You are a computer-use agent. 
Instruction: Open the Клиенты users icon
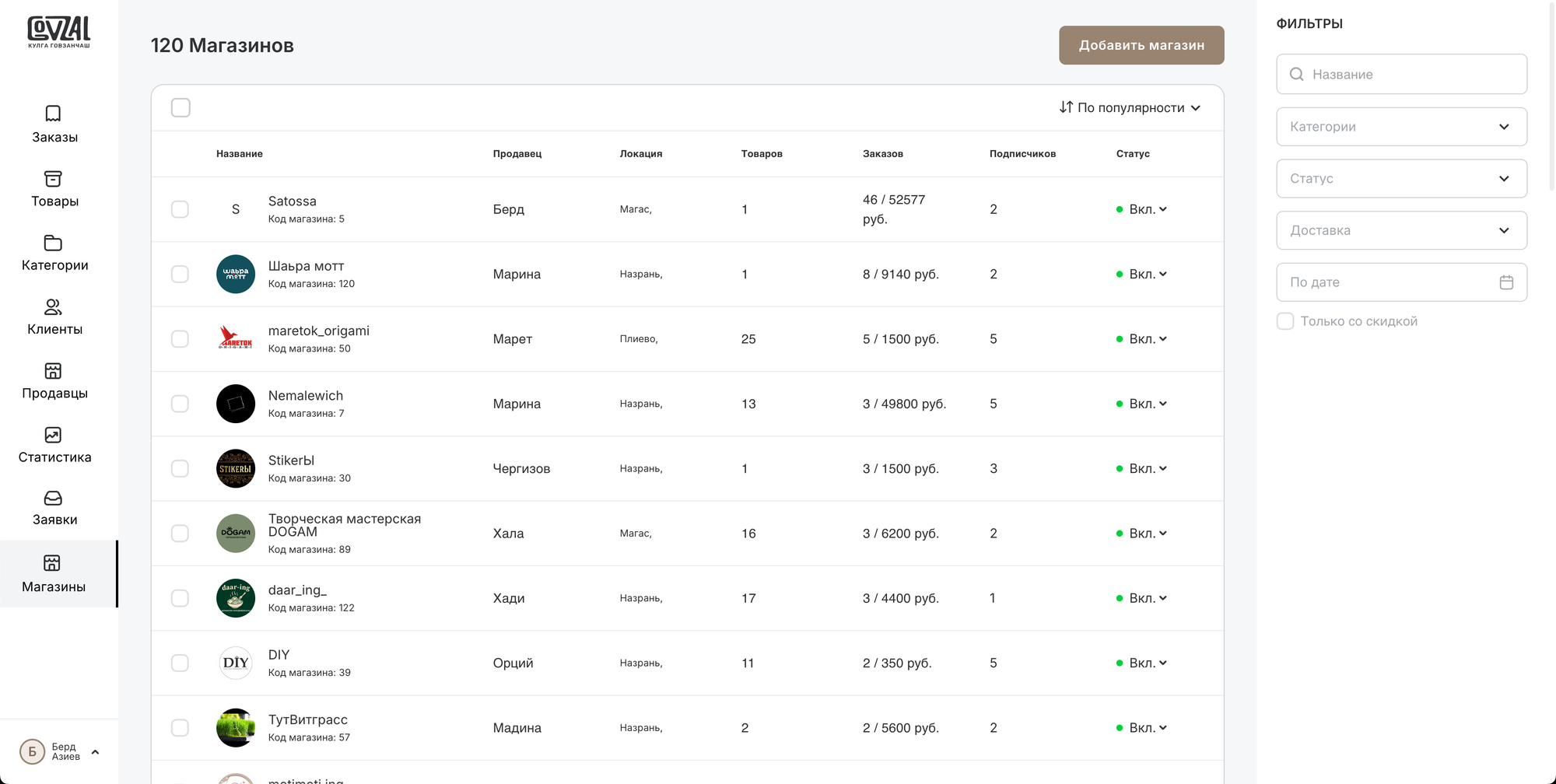[53, 307]
